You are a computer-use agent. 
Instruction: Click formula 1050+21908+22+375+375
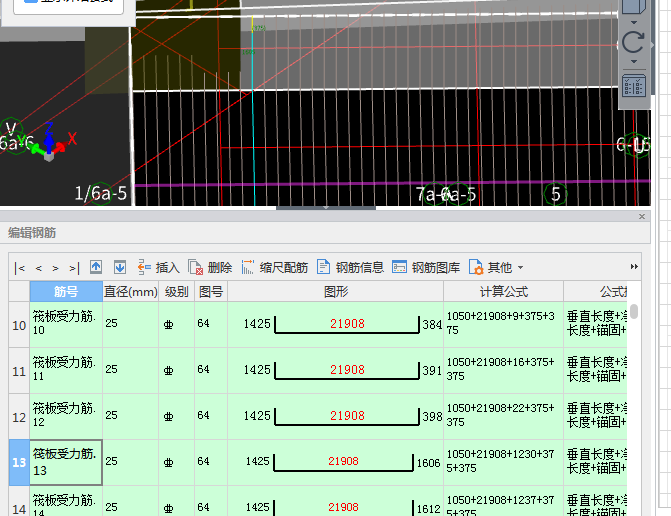click(500, 415)
